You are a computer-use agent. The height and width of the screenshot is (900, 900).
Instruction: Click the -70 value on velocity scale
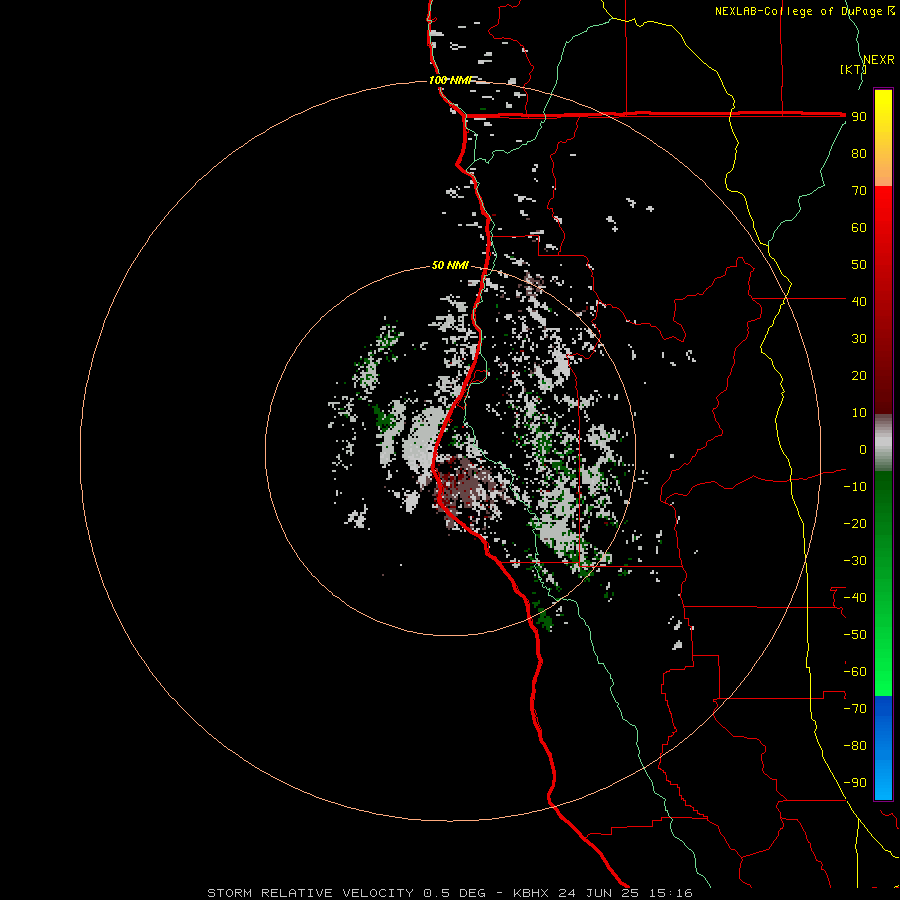[x=855, y=708]
